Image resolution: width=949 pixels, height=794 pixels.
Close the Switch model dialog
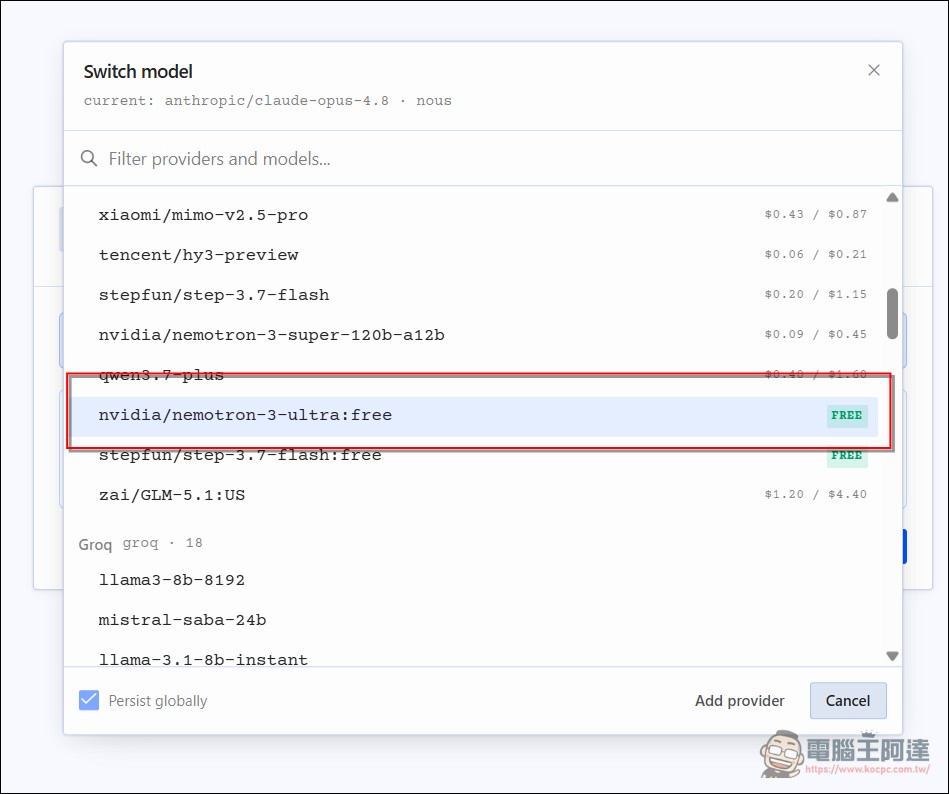pyautogui.click(x=873, y=70)
